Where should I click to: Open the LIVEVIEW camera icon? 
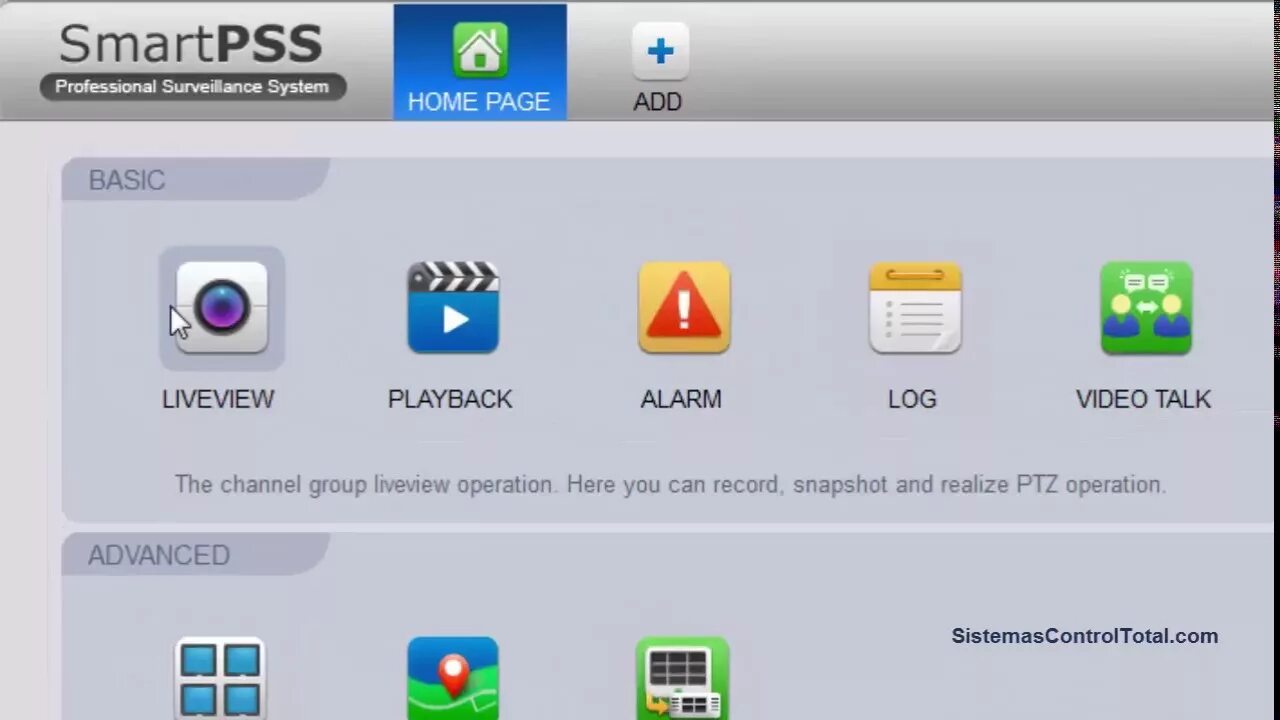pos(222,308)
